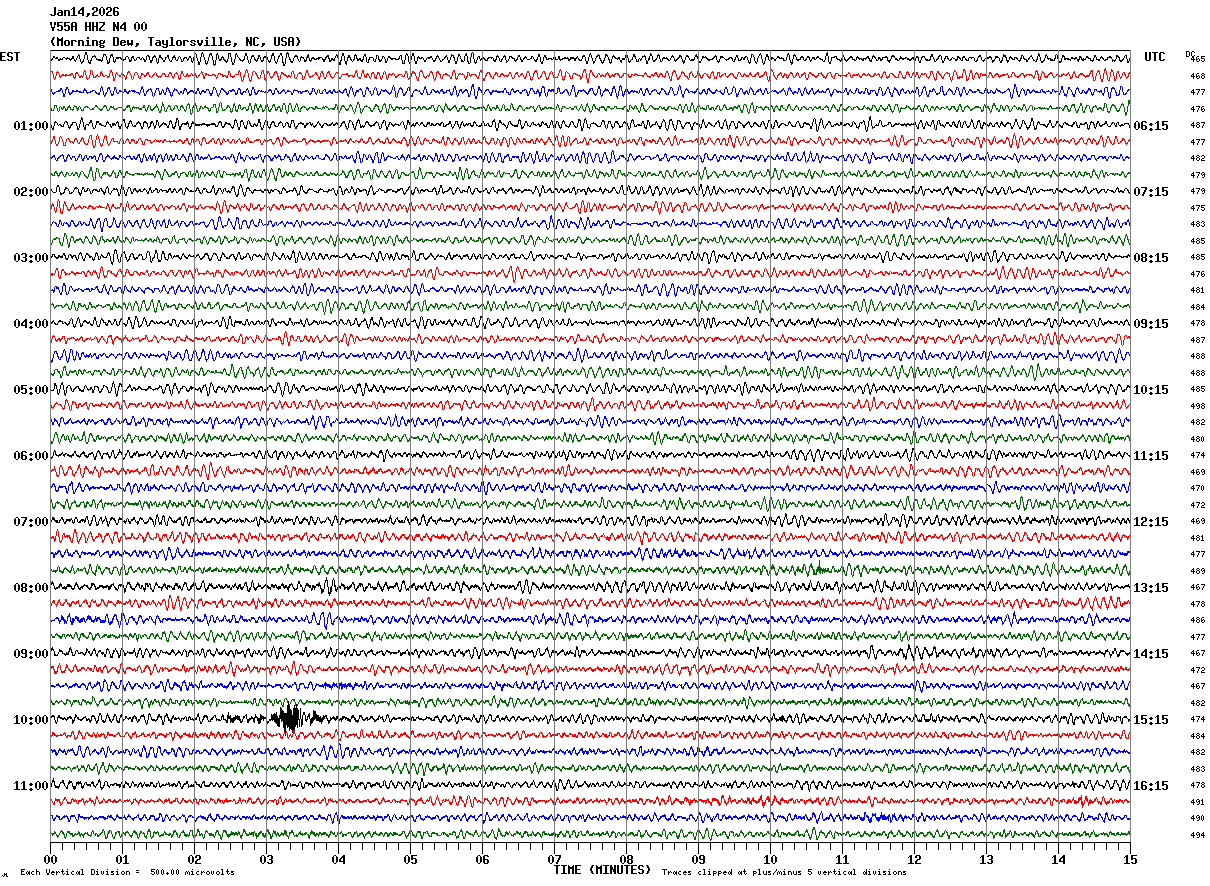Click the DC value 491
This screenshot has height=886, width=1210.
coord(1197,802)
